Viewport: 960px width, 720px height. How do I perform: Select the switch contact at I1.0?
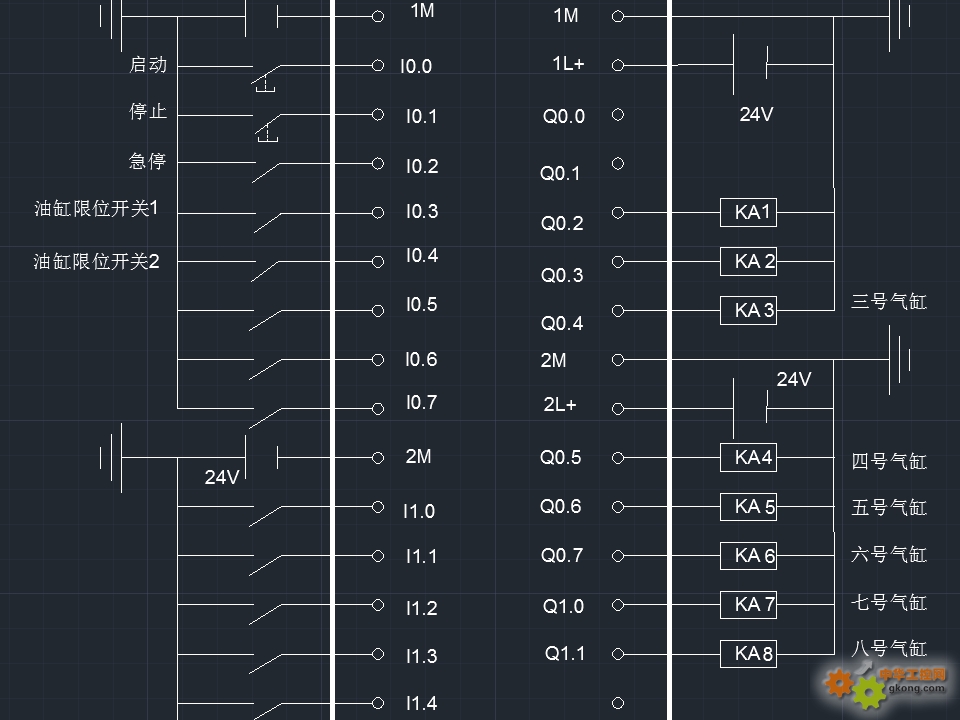[266, 516]
